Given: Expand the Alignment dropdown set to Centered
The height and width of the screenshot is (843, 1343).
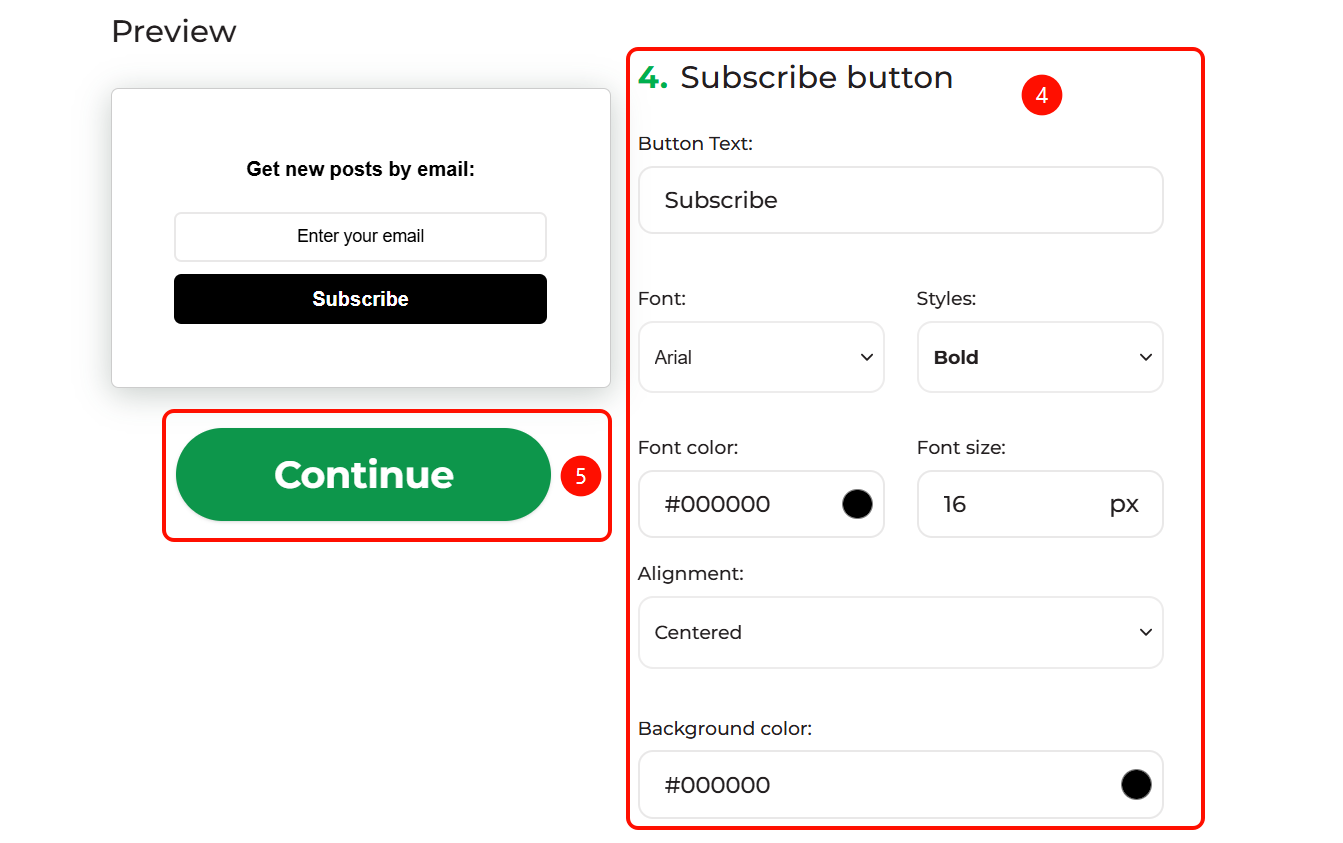Looking at the screenshot, I should tap(900, 632).
